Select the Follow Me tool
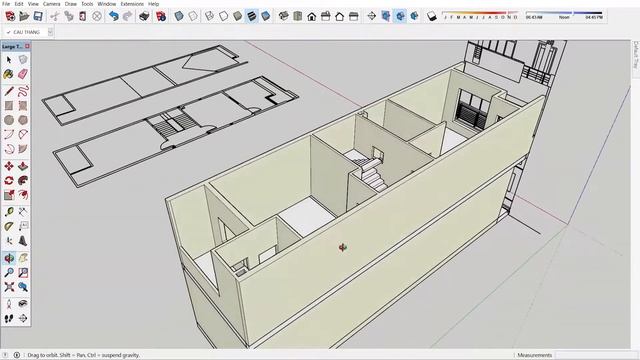Screen dimensions: 640x360 (x=23, y=180)
